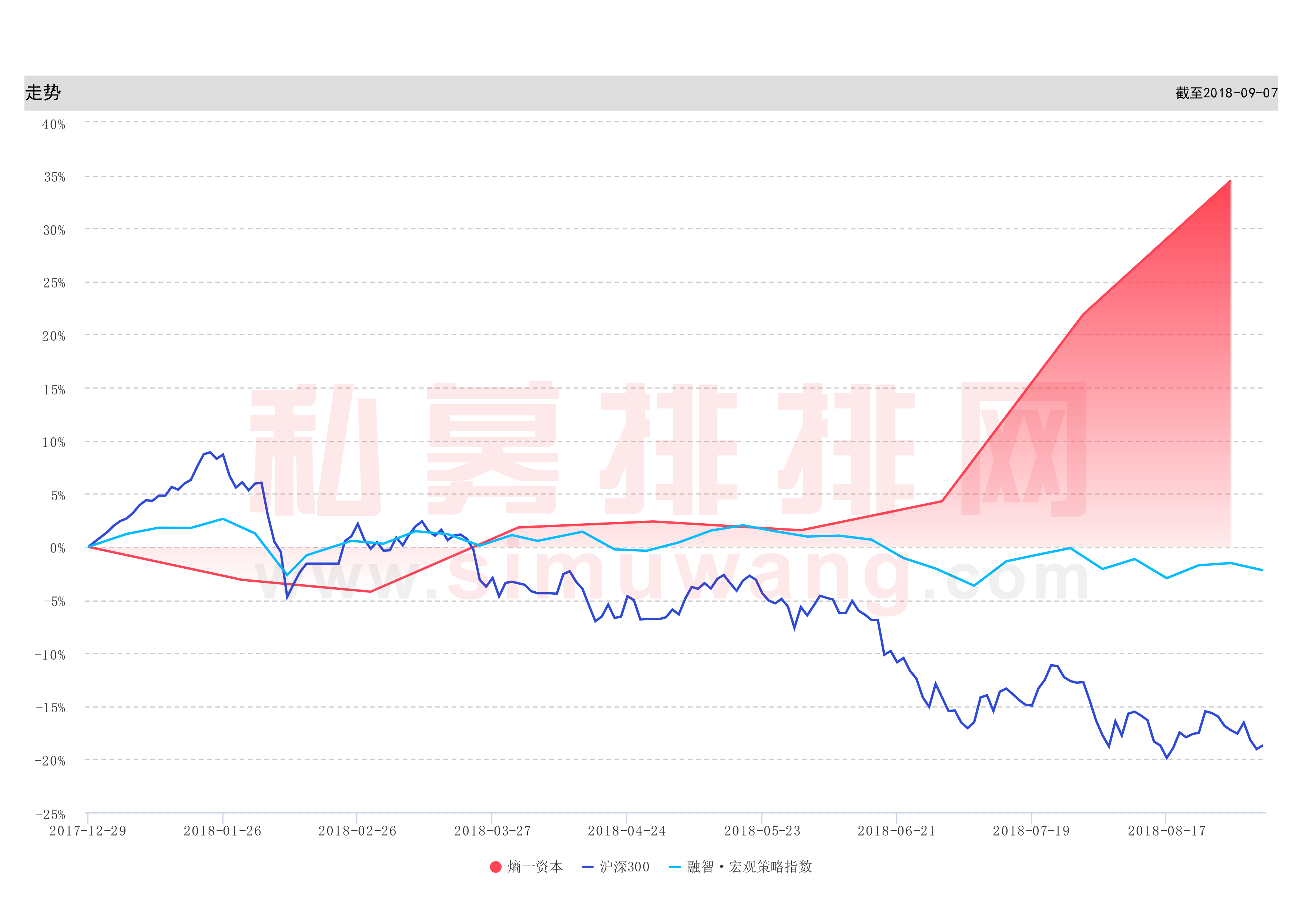The width and height of the screenshot is (1307, 924).
Task: Select the 2018-03-27 x-axis date
Action: (492, 831)
